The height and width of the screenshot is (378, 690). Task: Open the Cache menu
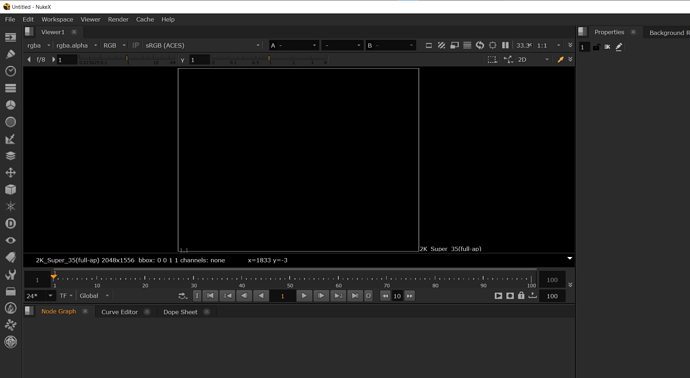[x=145, y=19]
